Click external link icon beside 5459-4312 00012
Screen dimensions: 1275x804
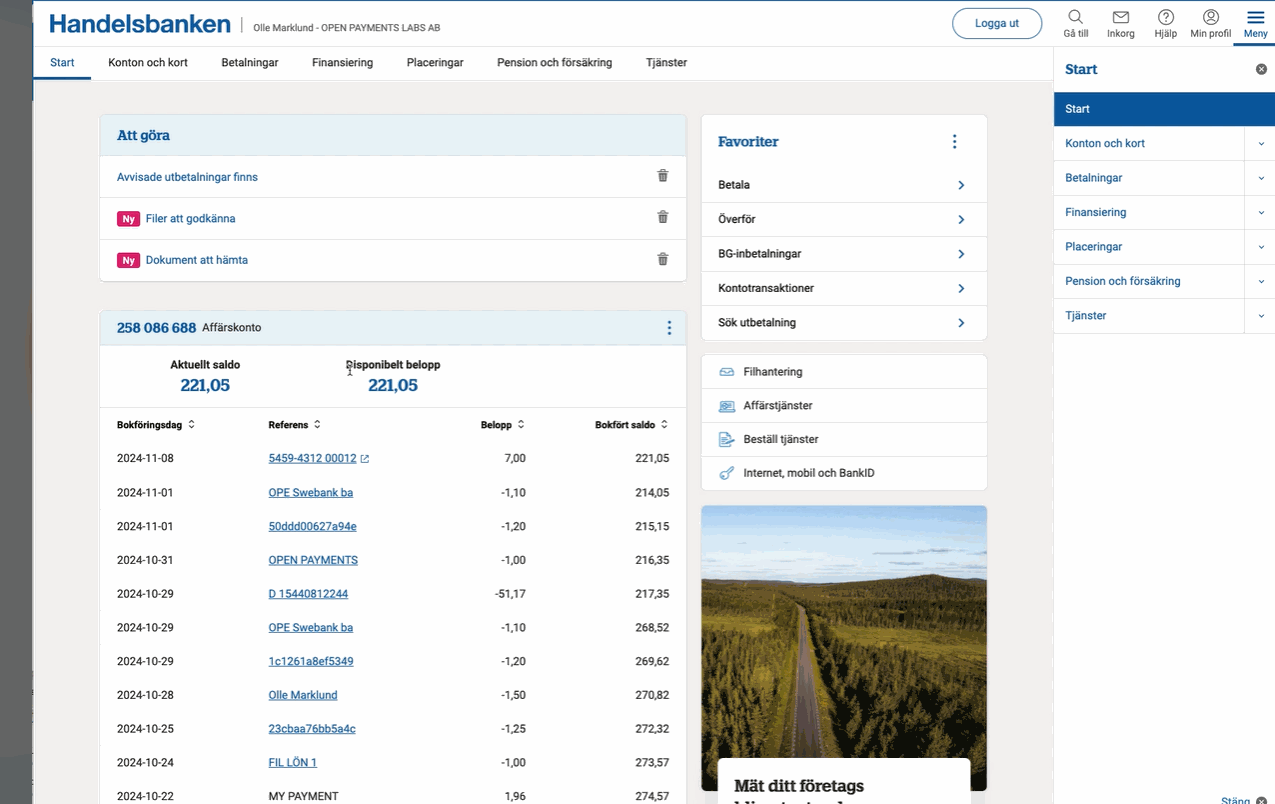tap(365, 459)
